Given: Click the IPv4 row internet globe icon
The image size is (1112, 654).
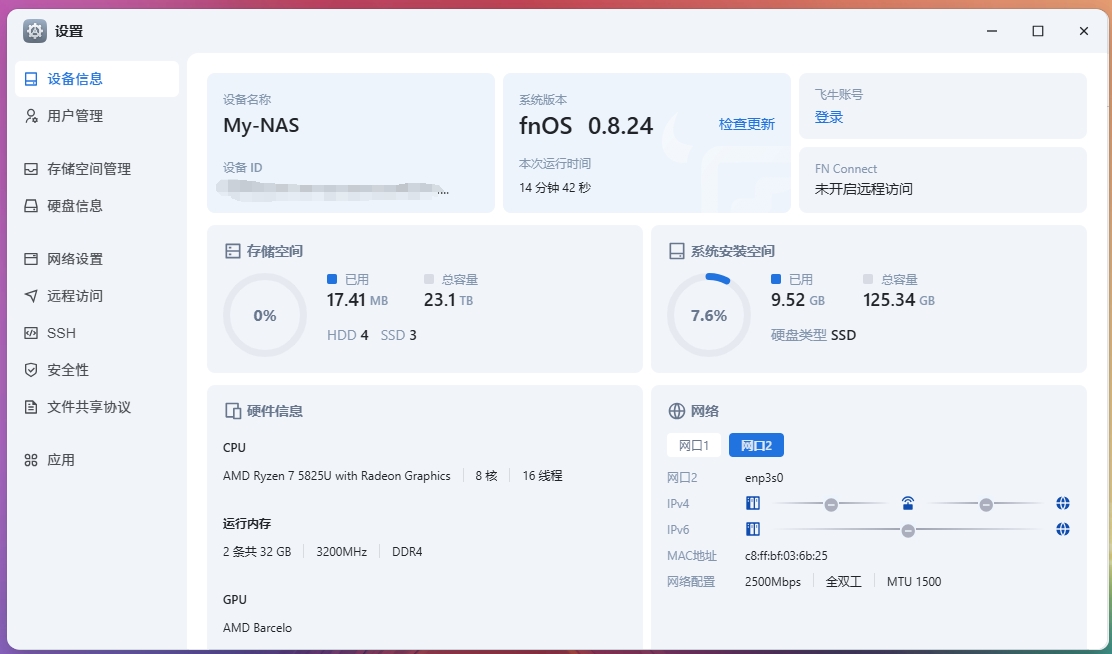Looking at the screenshot, I should tap(1062, 504).
